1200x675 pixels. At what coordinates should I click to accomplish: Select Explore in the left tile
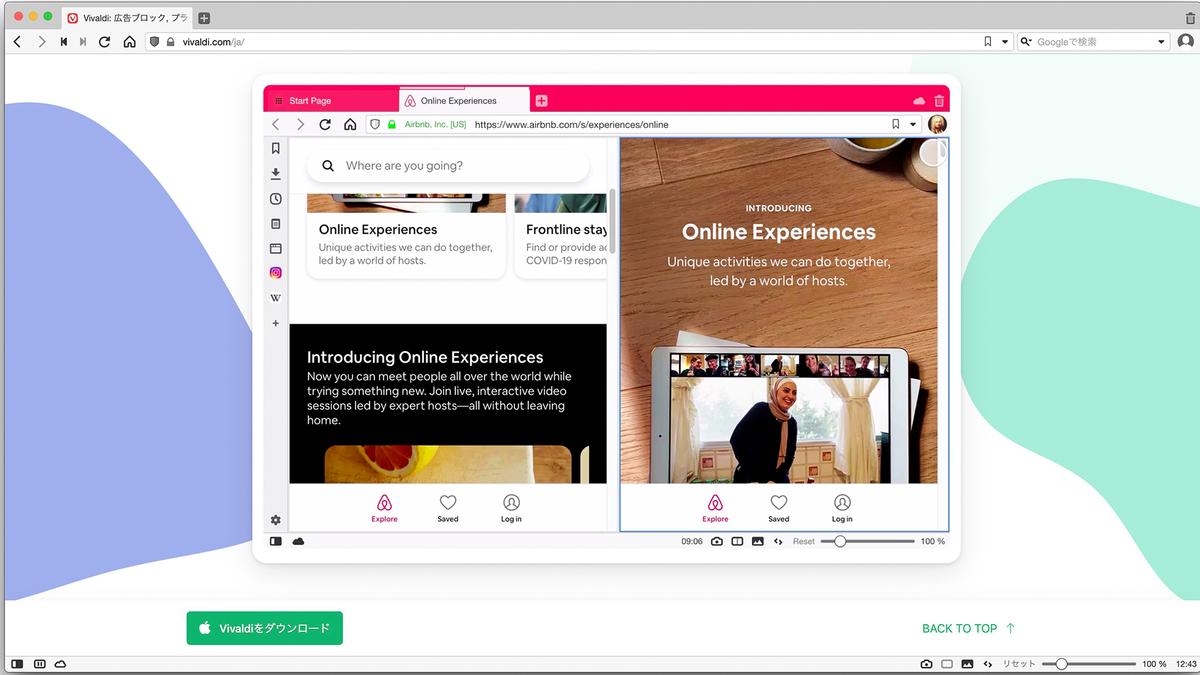pyautogui.click(x=384, y=509)
